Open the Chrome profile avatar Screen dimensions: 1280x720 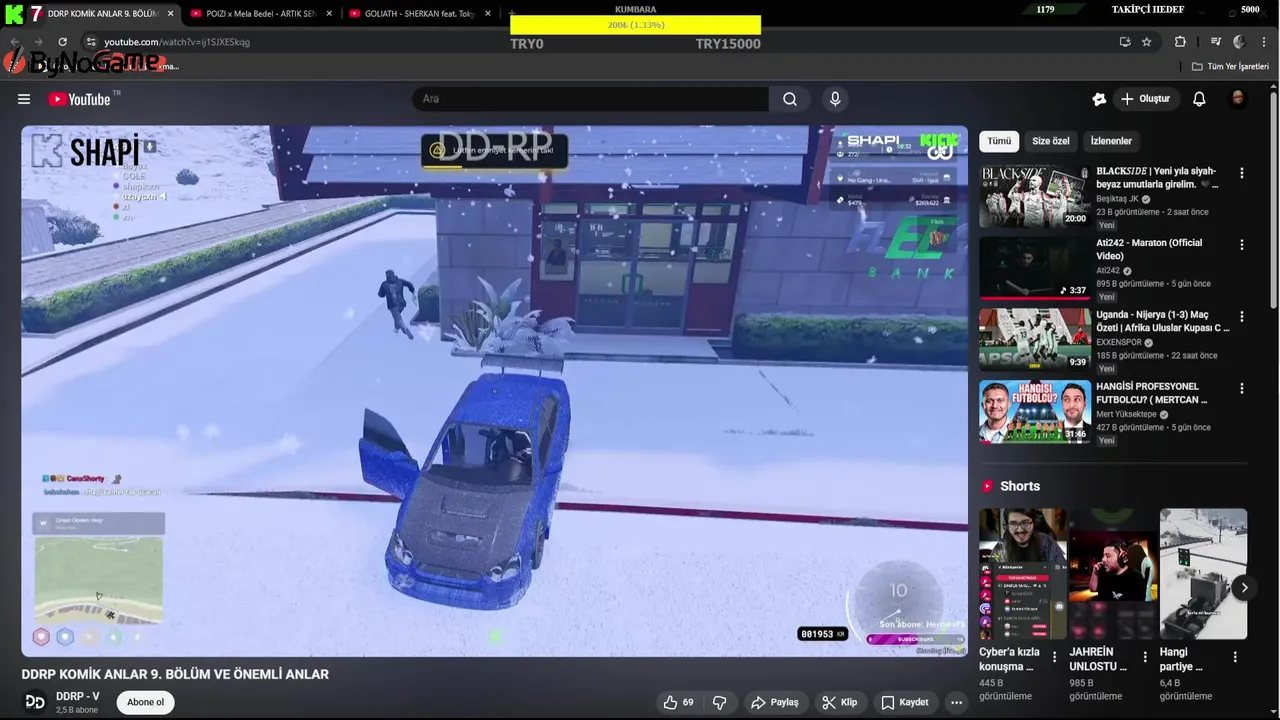coord(1239,42)
